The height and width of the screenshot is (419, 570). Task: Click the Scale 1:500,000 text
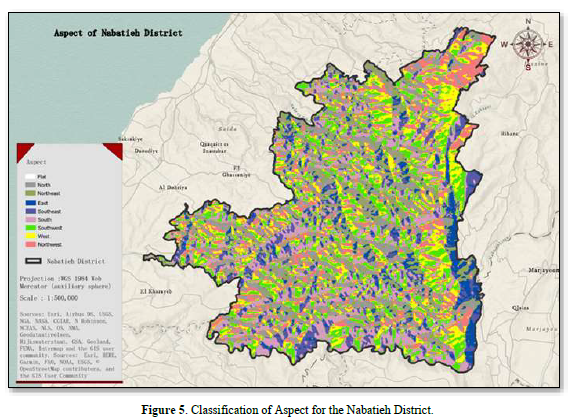pyautogui.click(x=49, y=298)
